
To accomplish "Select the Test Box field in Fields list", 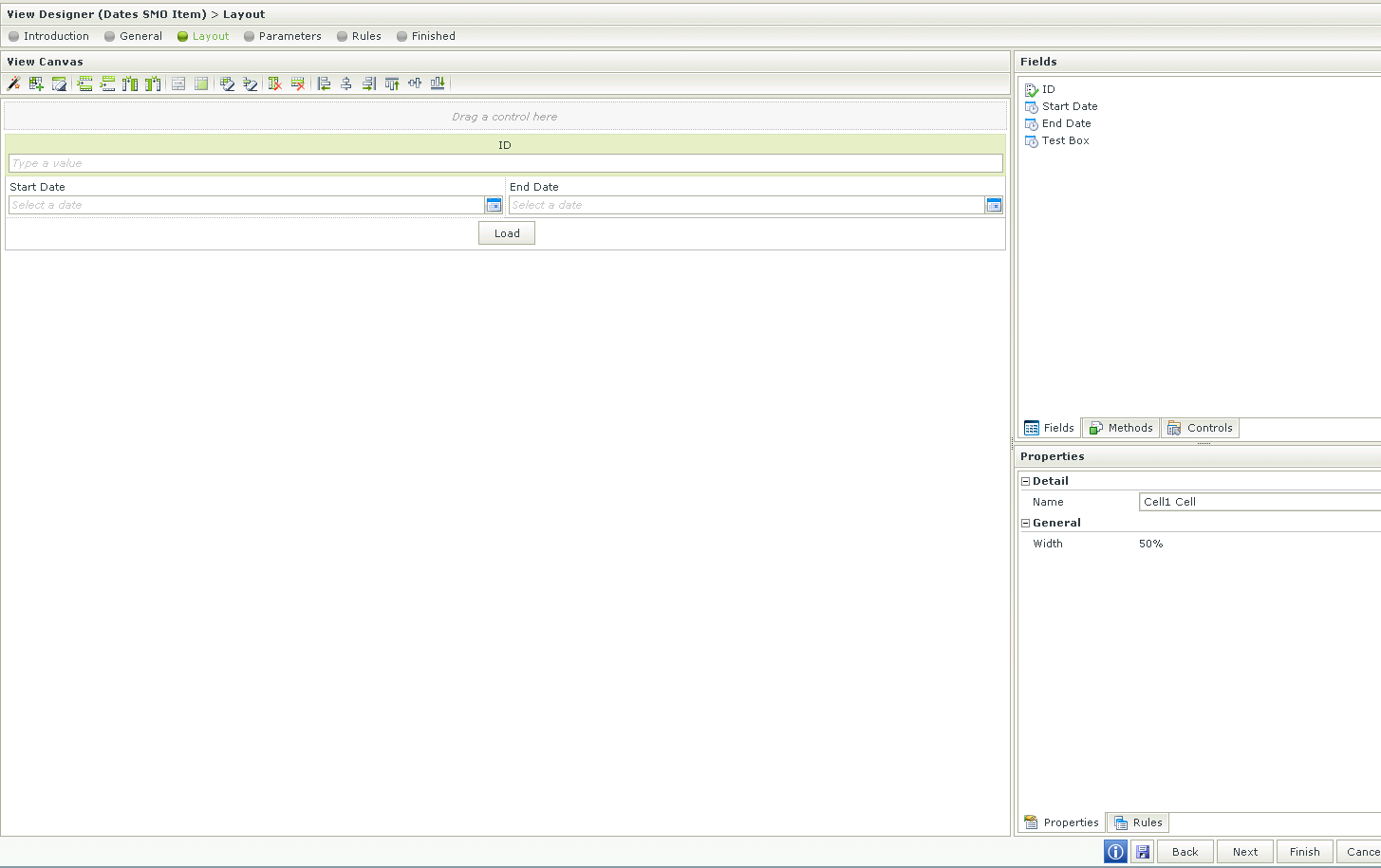I will [1057, 140].
